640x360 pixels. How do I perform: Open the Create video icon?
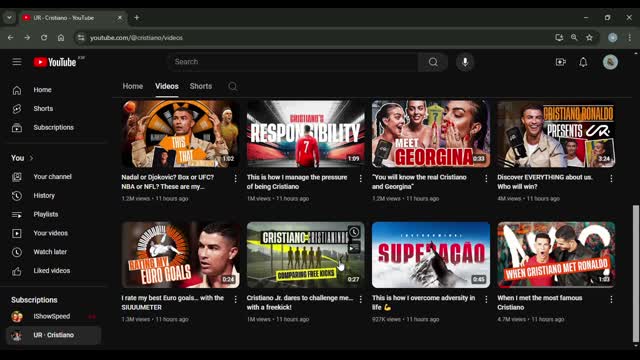(x=560, y=62)
